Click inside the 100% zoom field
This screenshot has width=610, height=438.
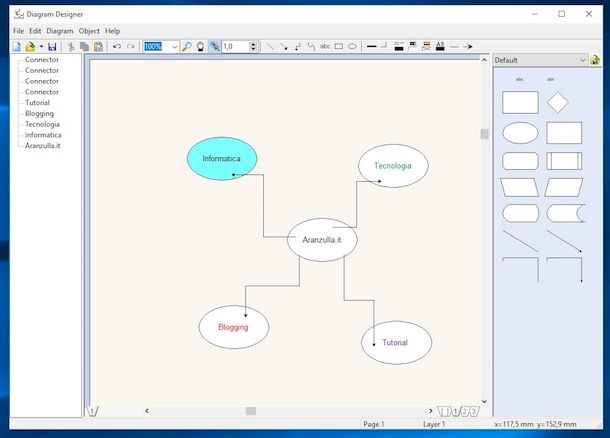(157, 47)
